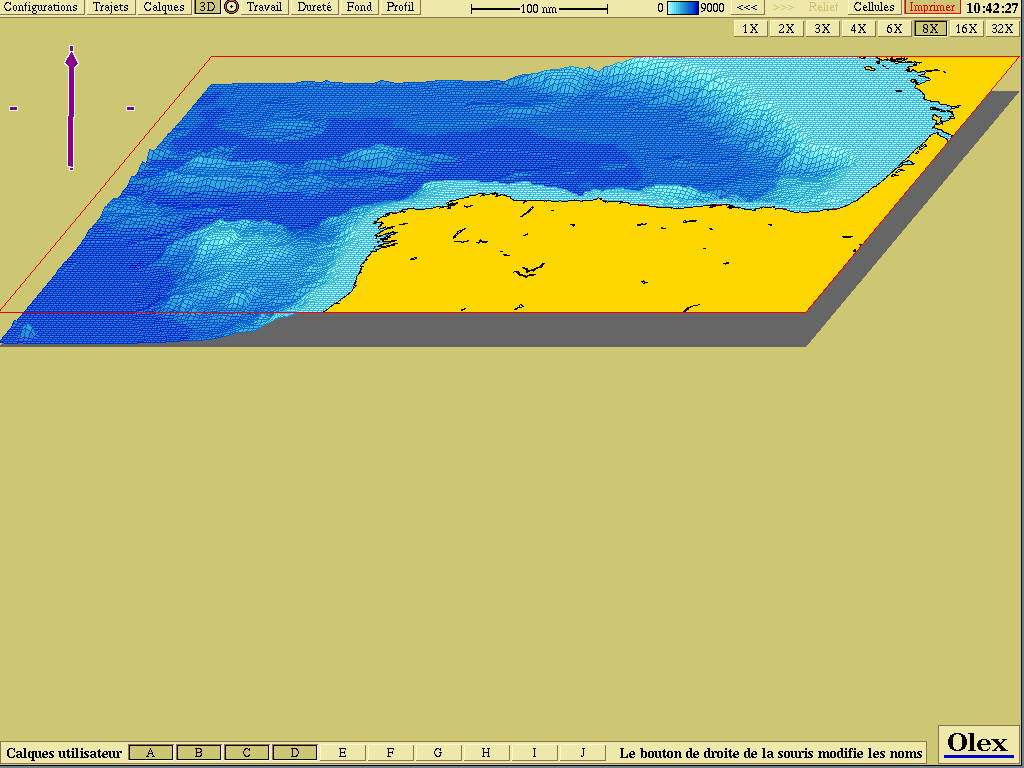Click the blue depth color scale swatch

click(682, 8)
